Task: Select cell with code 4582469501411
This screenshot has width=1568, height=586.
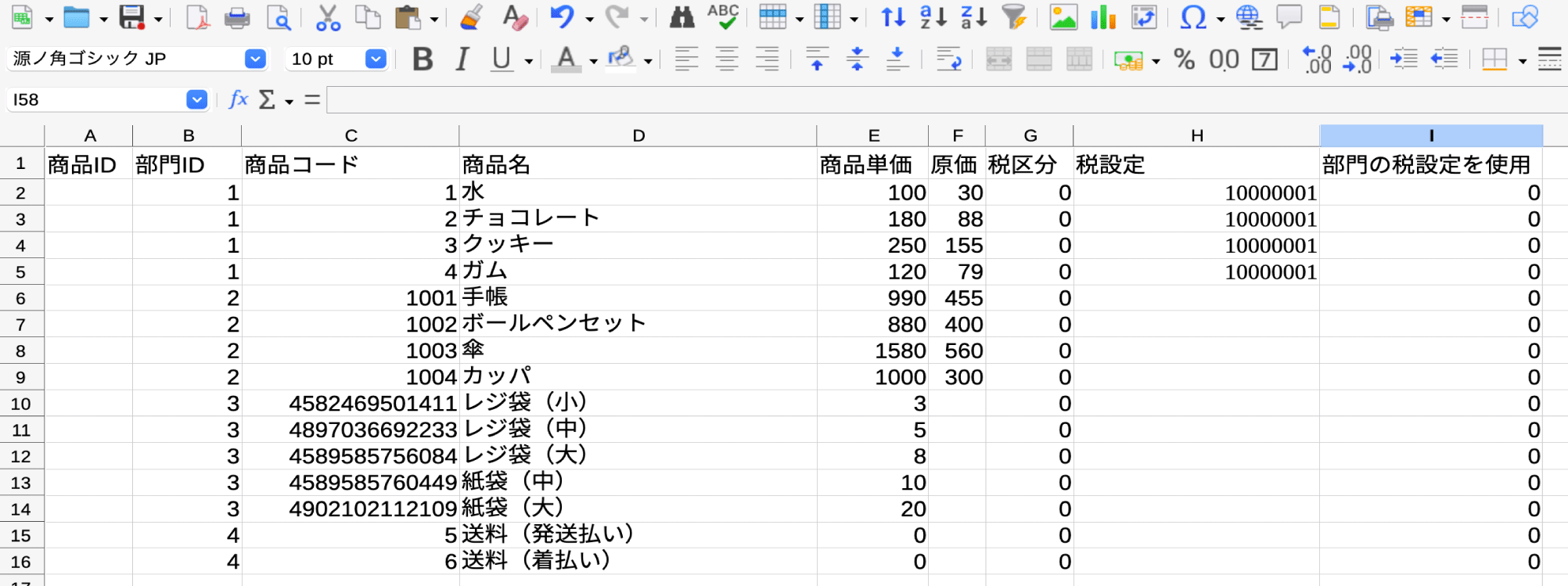Action: [x=350, y=404]
